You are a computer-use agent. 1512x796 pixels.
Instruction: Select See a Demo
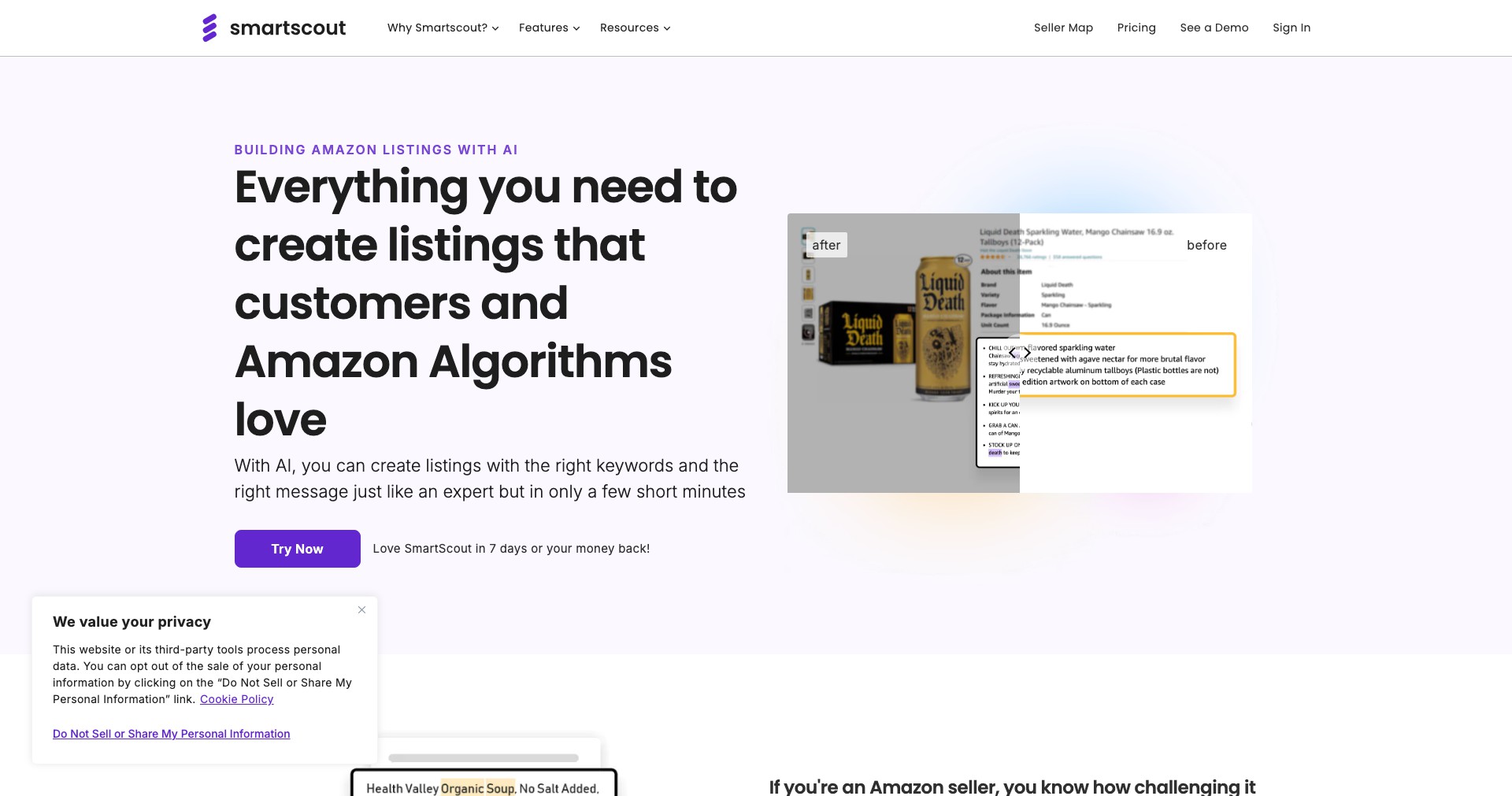(x=1214, y=28)
